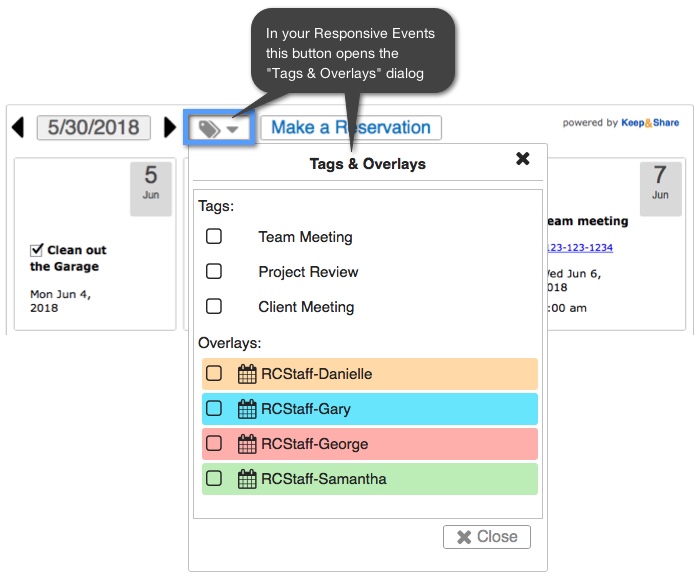Click the calendar icon beside RCStaff-George

coord(247,444)
